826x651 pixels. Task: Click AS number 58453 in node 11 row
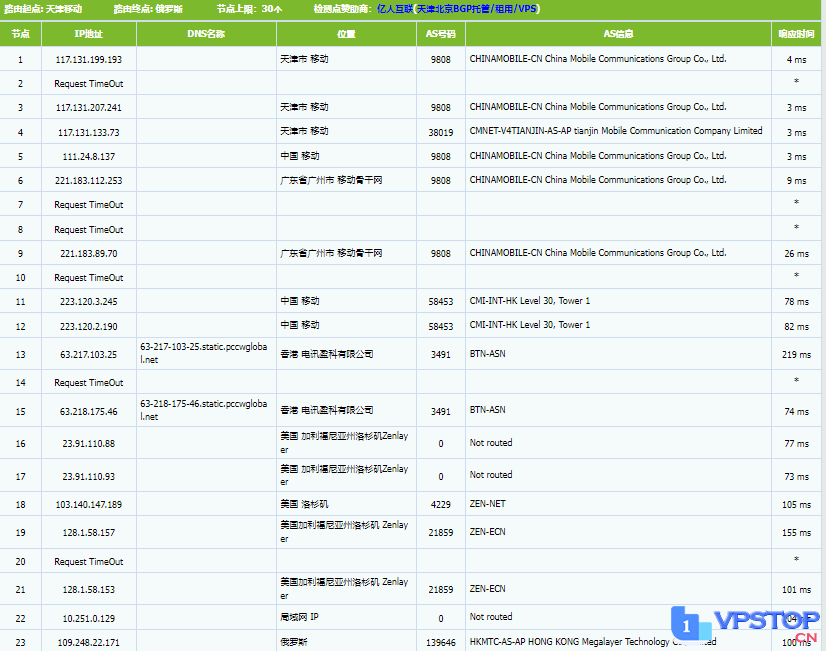(x=440, y=302)
